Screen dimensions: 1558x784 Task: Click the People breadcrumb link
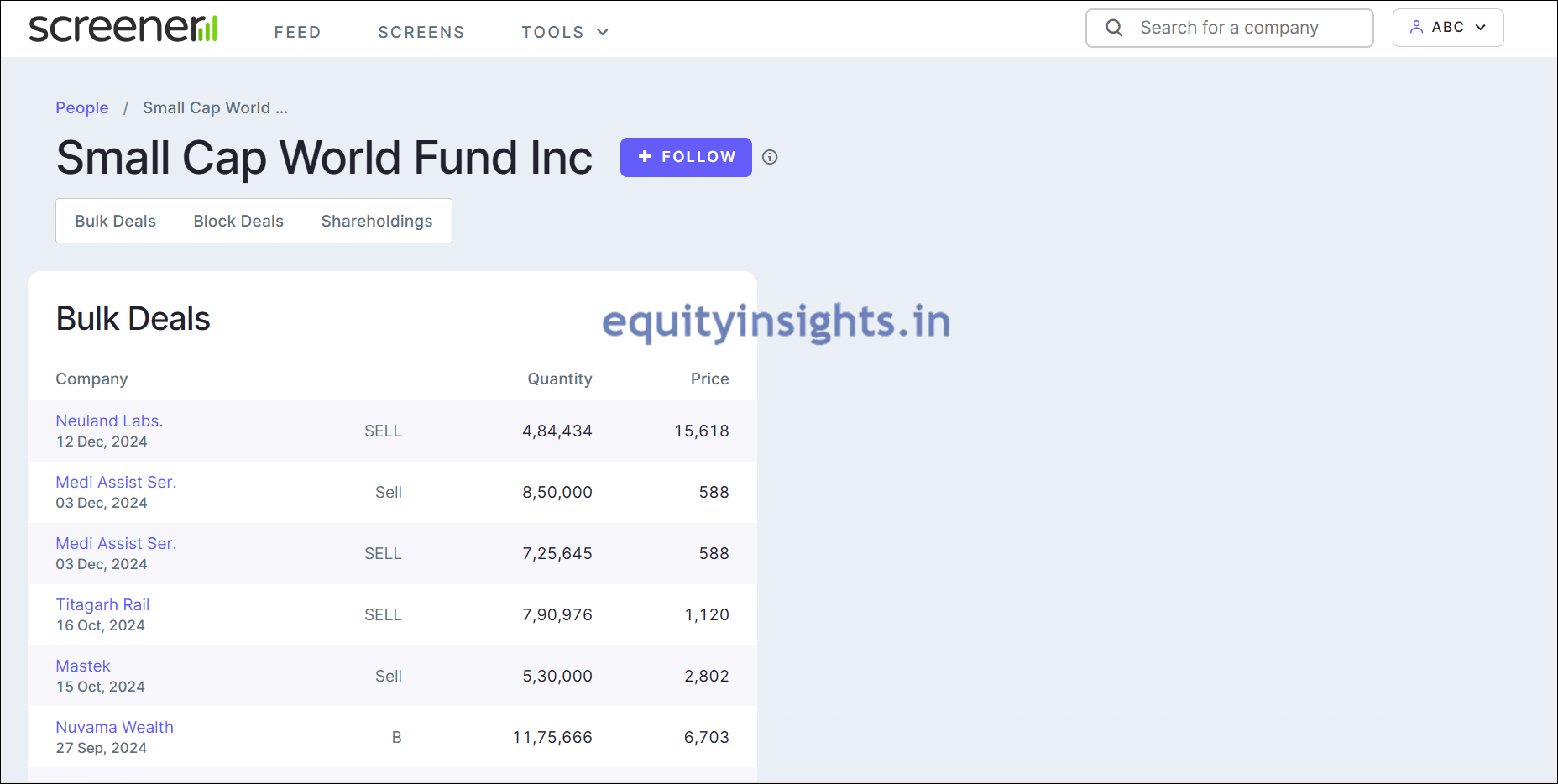coord(81,107)
